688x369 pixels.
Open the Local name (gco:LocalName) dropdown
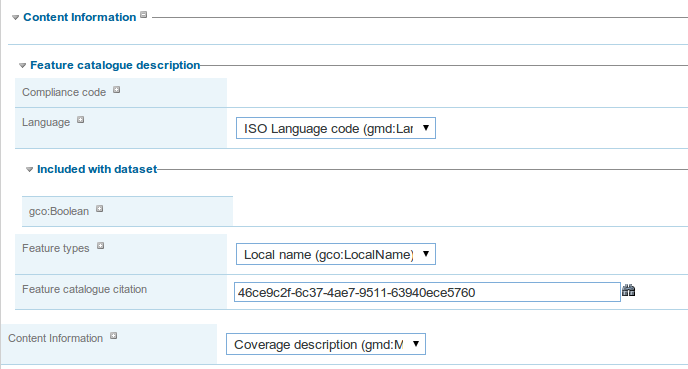336,254
